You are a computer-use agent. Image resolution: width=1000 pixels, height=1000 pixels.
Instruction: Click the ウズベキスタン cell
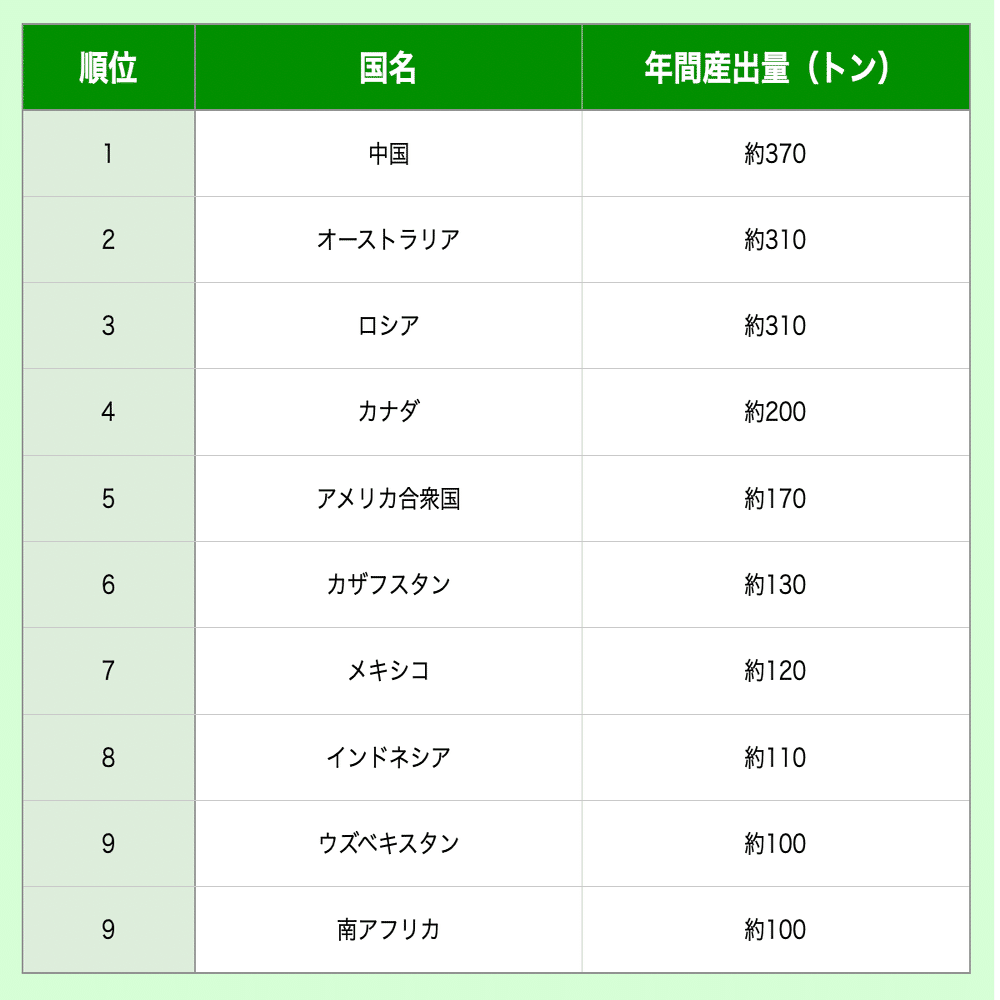388,843
